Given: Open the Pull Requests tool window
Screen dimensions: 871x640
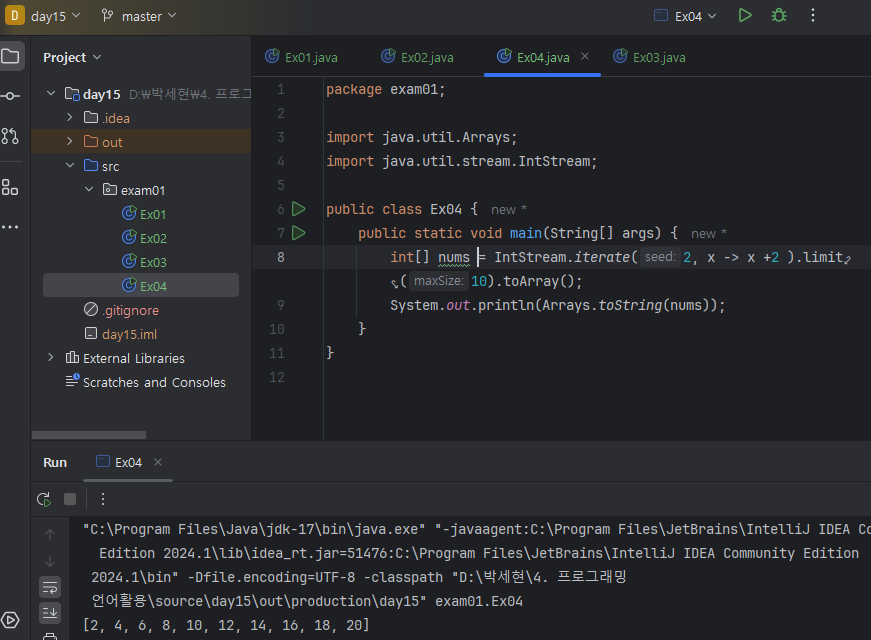Looking at the screenshot, I should point(10,136).
